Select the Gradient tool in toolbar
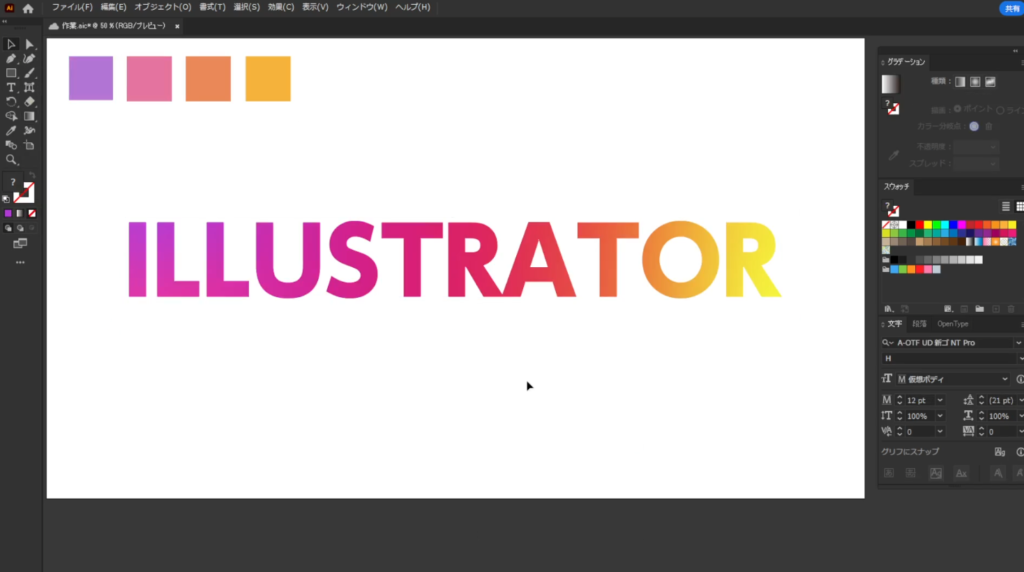 [29, 116]
